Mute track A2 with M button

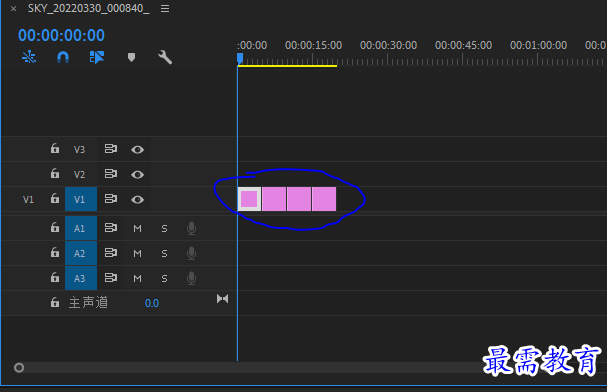(x=137, y=253)
